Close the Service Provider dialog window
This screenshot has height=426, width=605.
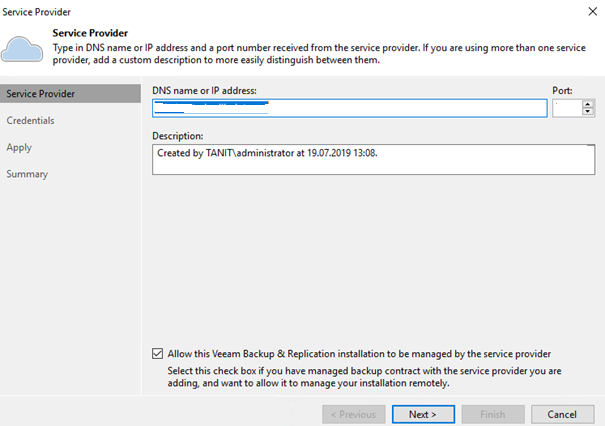pyautogui.click(x=593, y=12)
